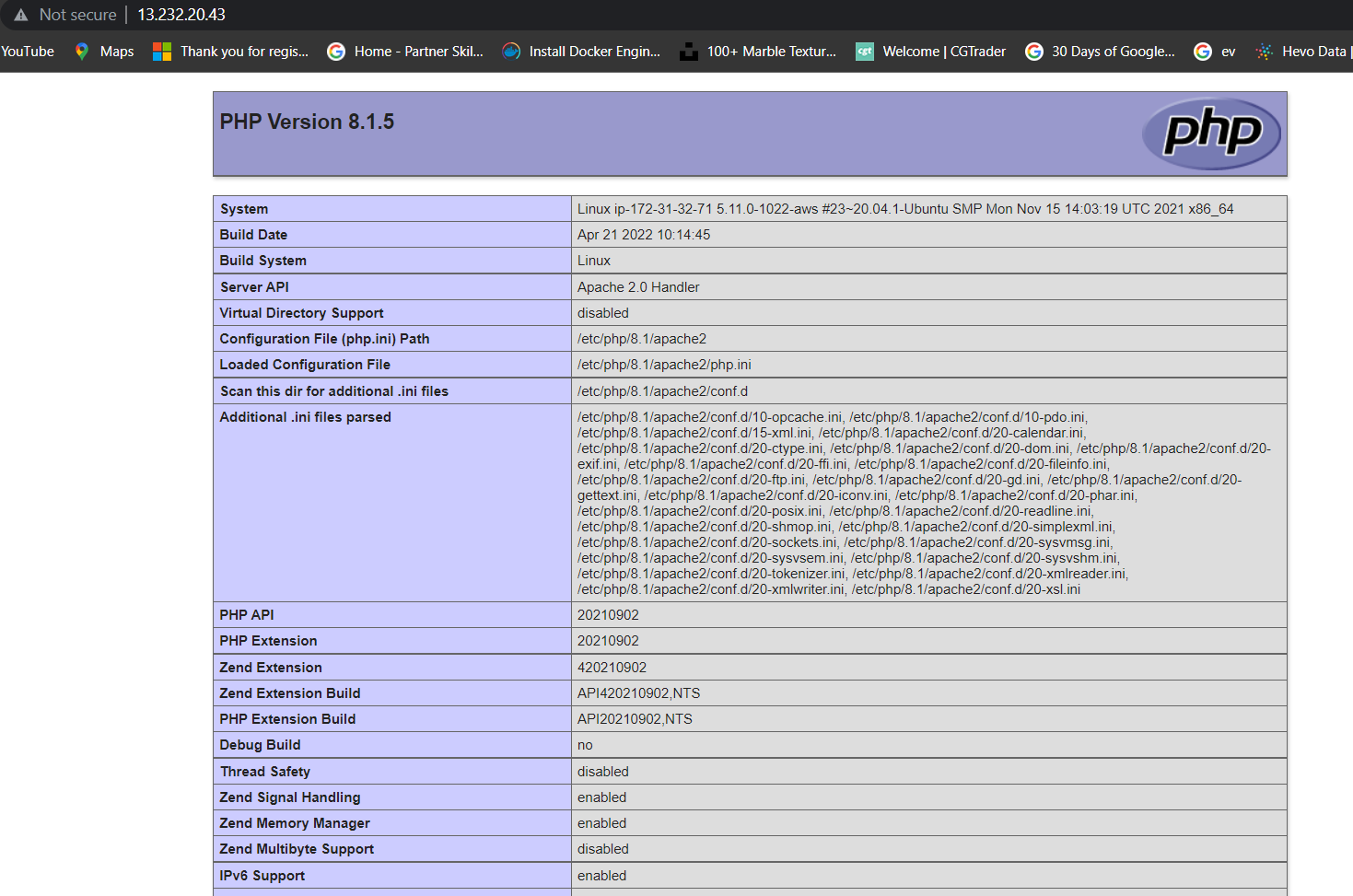Click the PHP logo image
The height and width of the screenshot is (896, 1353).
(x=1210, y=134)
